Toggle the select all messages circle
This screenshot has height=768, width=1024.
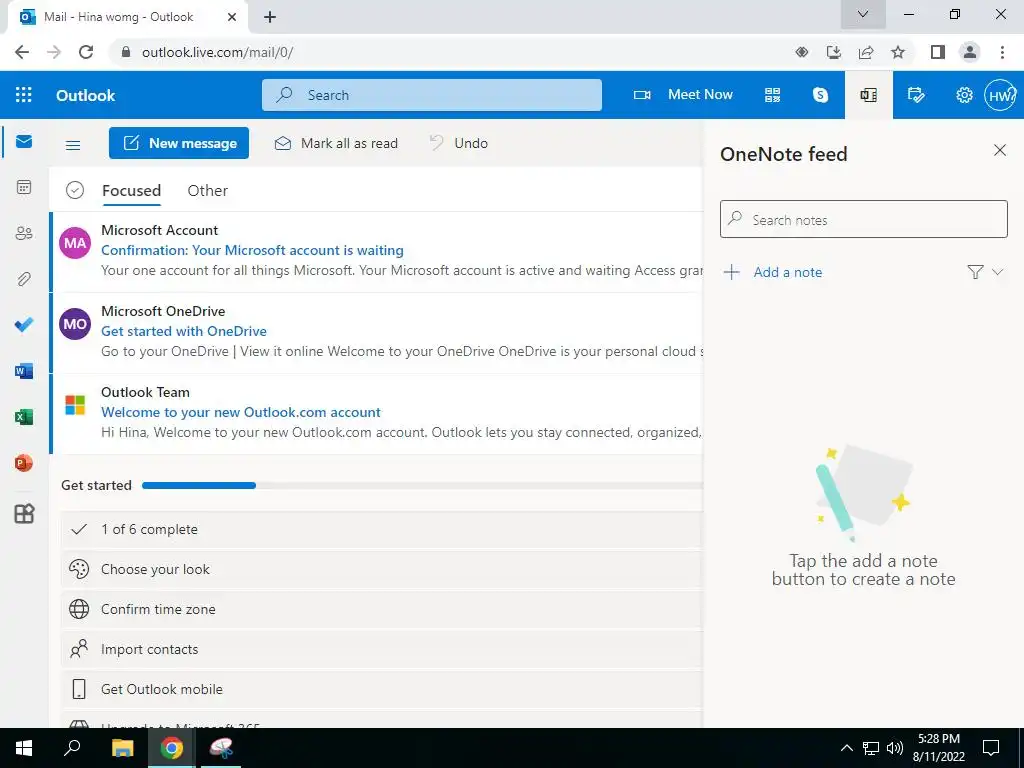pos(75,190)
